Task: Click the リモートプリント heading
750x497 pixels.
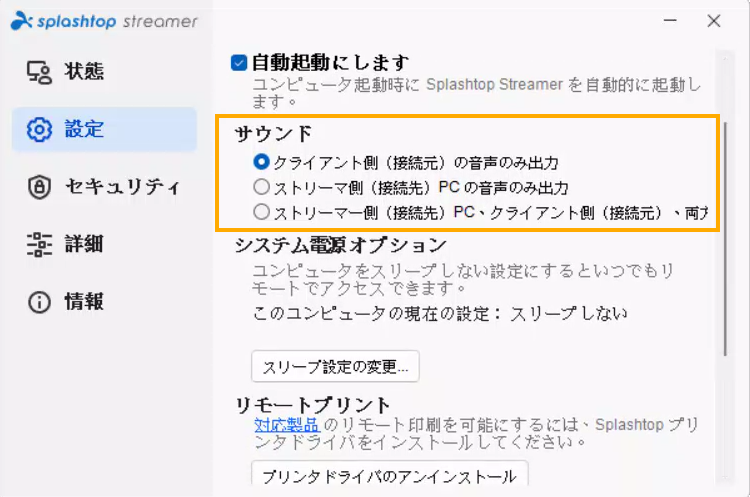Action: 313,405
